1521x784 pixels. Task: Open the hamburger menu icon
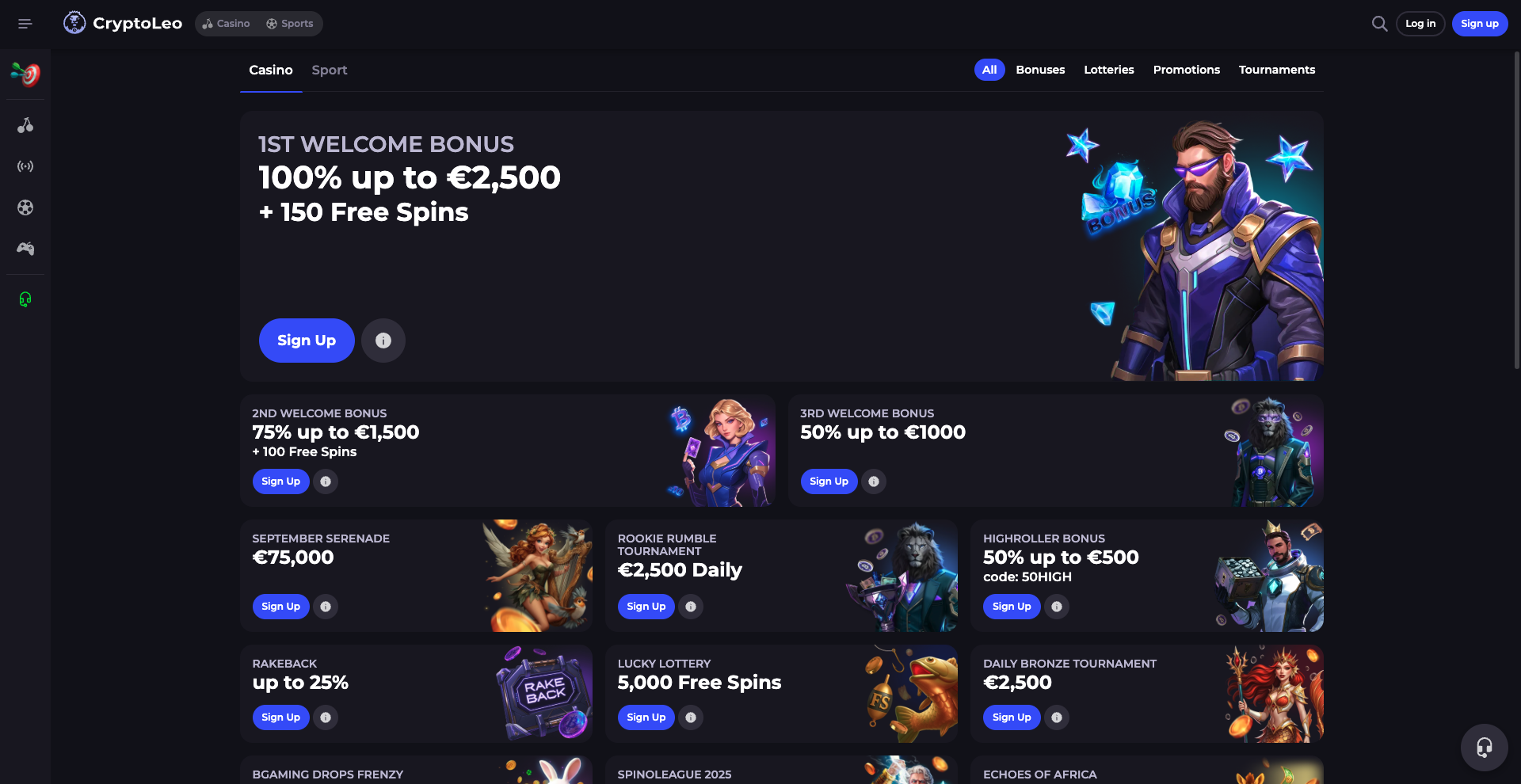25,24
